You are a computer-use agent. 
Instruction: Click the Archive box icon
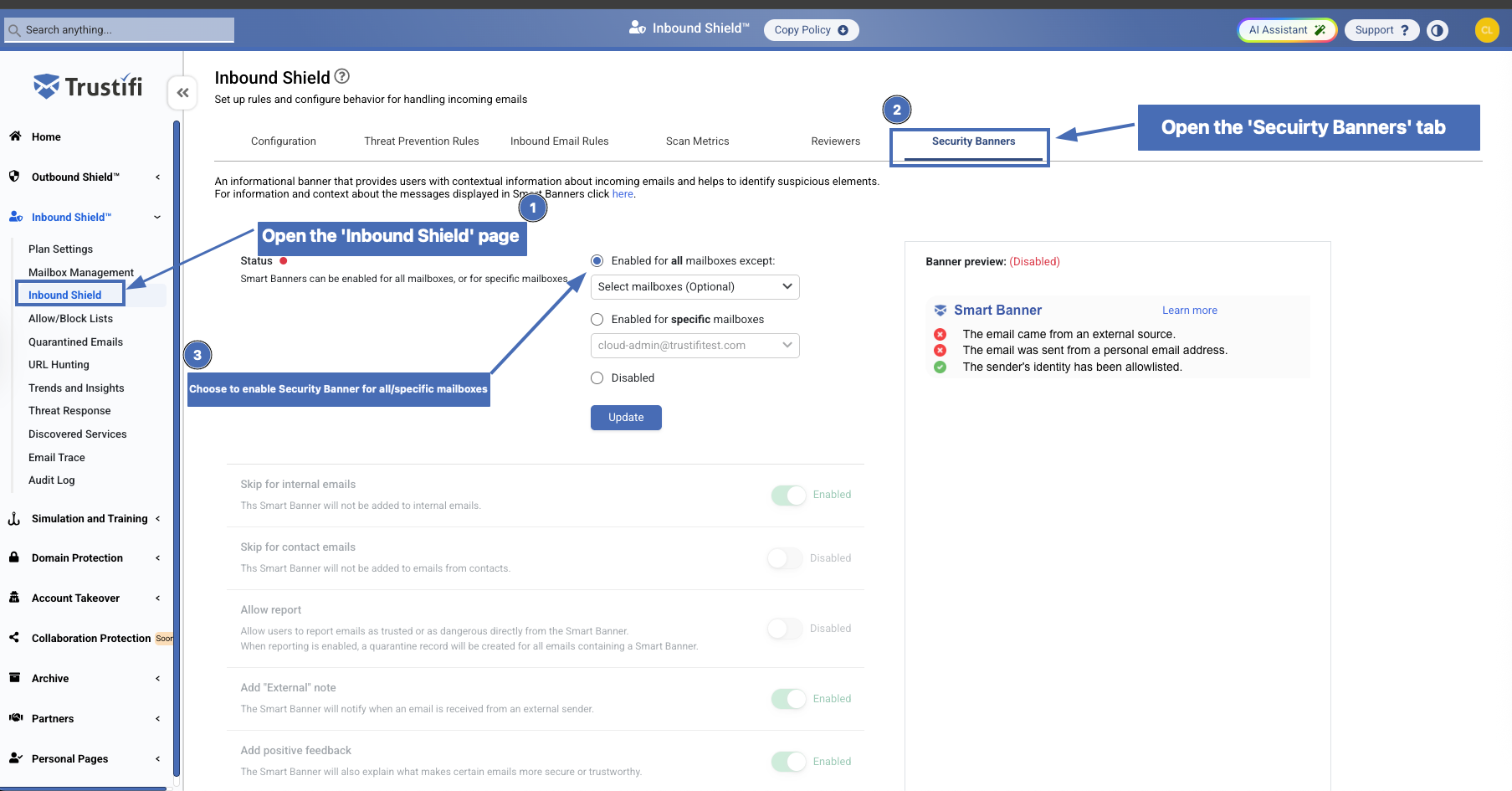tap(14, 678)
